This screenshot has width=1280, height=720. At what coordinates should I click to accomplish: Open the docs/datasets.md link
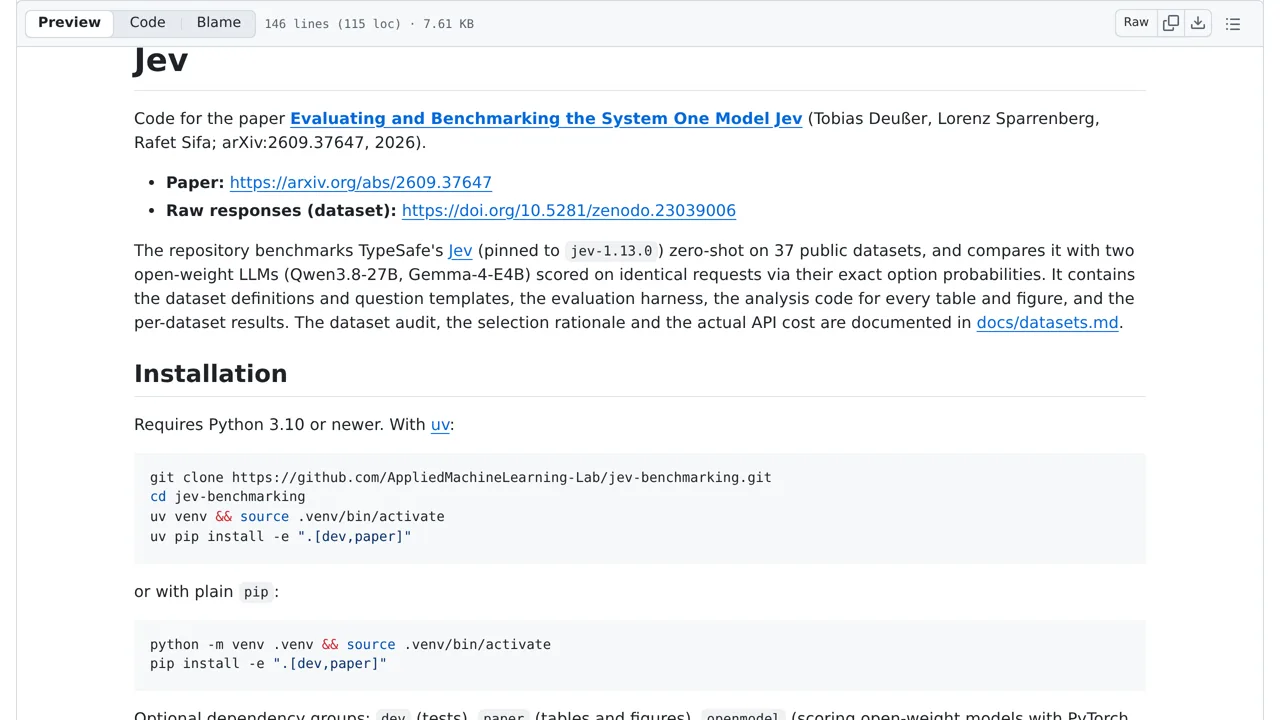(1047, 323)
